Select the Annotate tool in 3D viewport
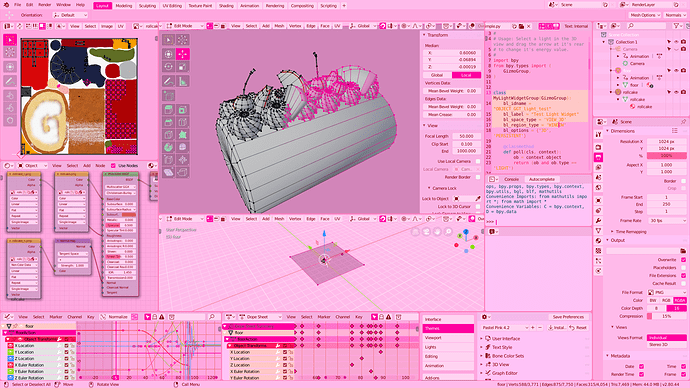Screen dimensions: 690x388 [169, 81]
